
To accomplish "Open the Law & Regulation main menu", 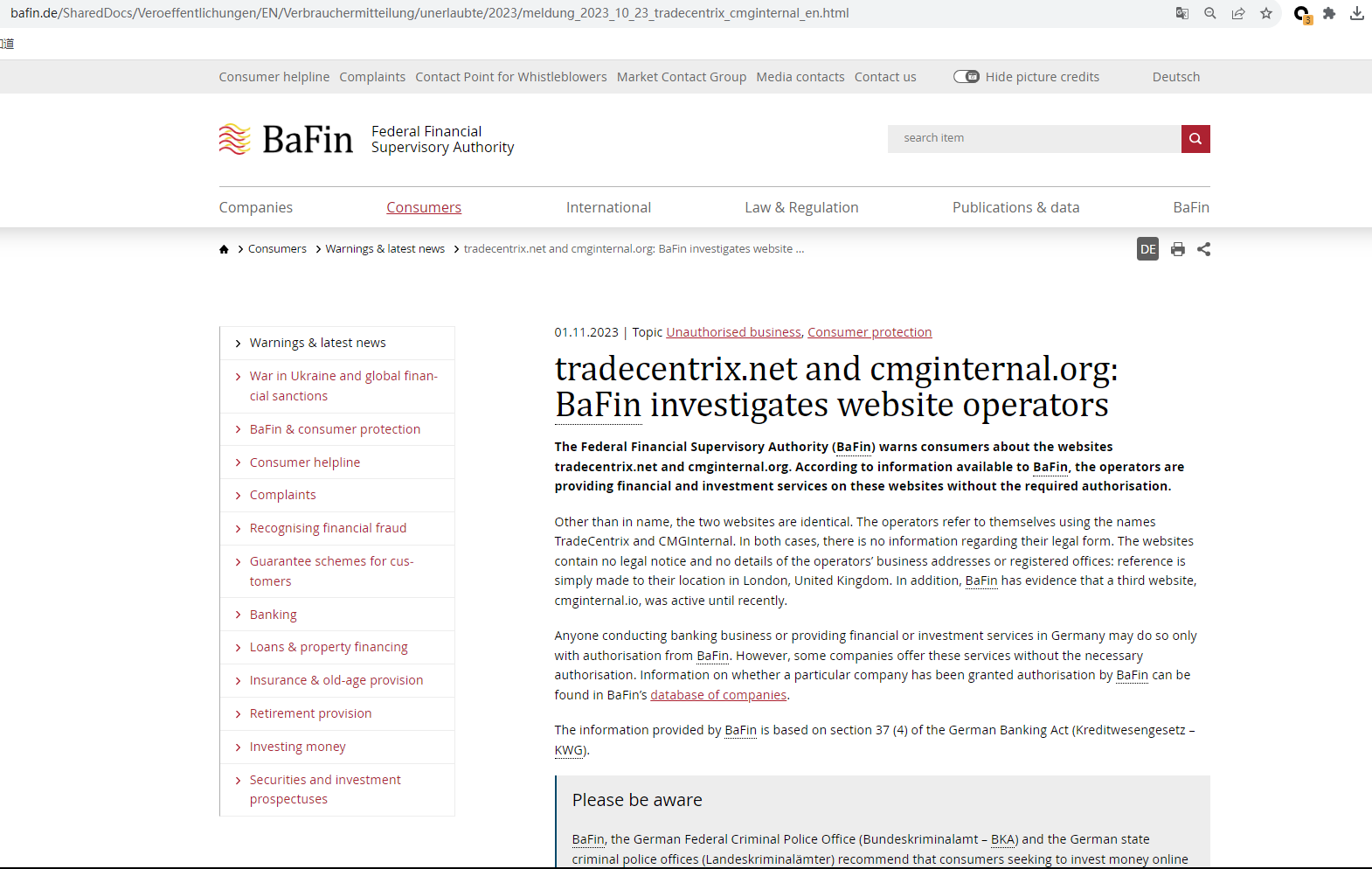I will [801, 207].
